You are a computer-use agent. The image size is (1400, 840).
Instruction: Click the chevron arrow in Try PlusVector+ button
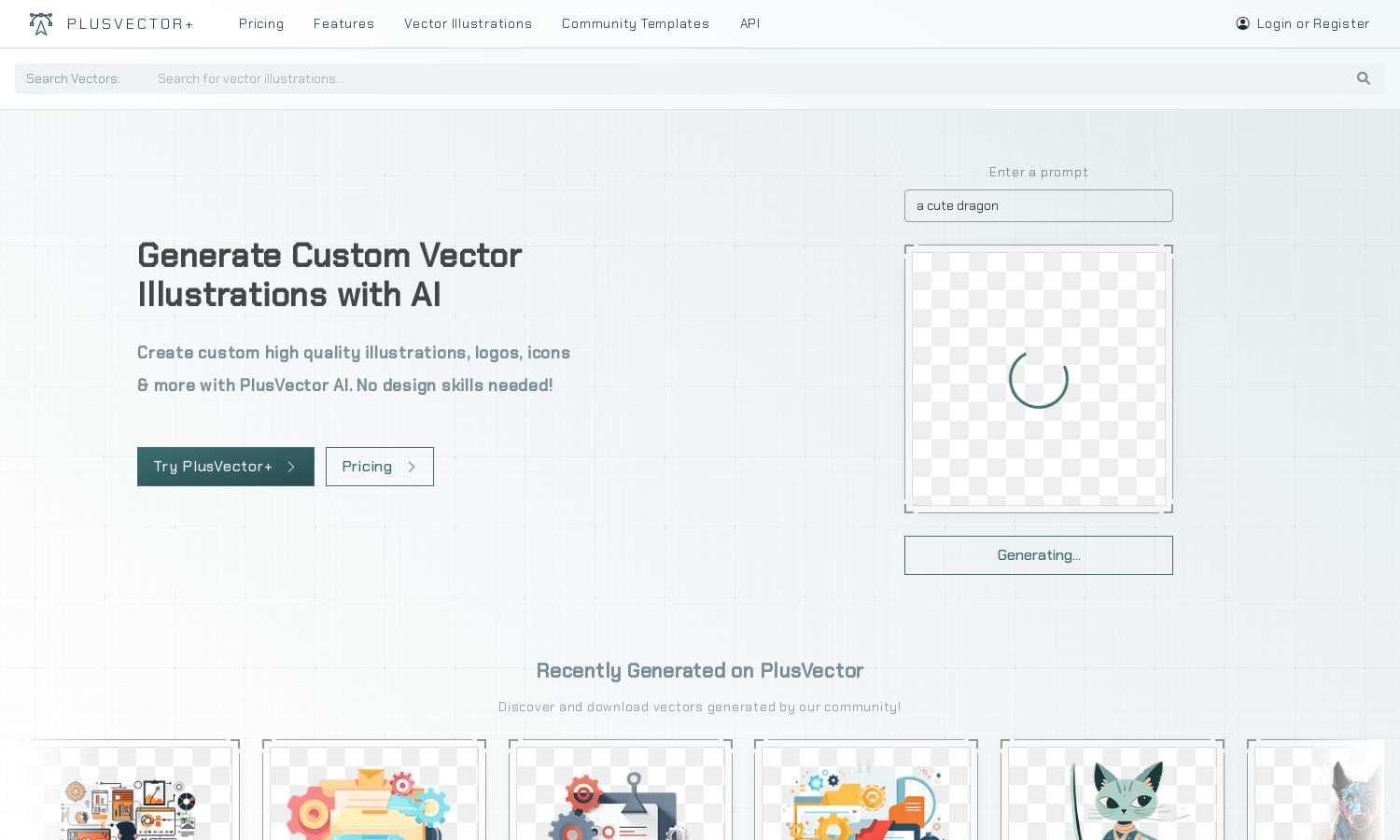coord(291,467)
